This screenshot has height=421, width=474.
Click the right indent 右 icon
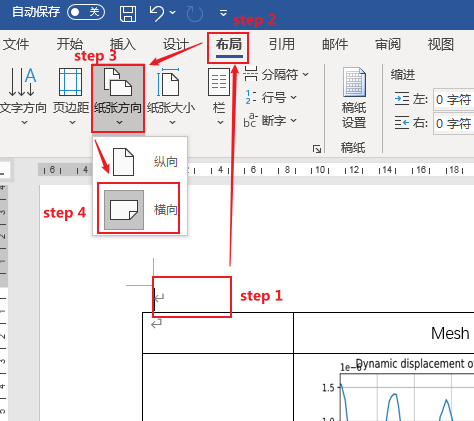402,123
